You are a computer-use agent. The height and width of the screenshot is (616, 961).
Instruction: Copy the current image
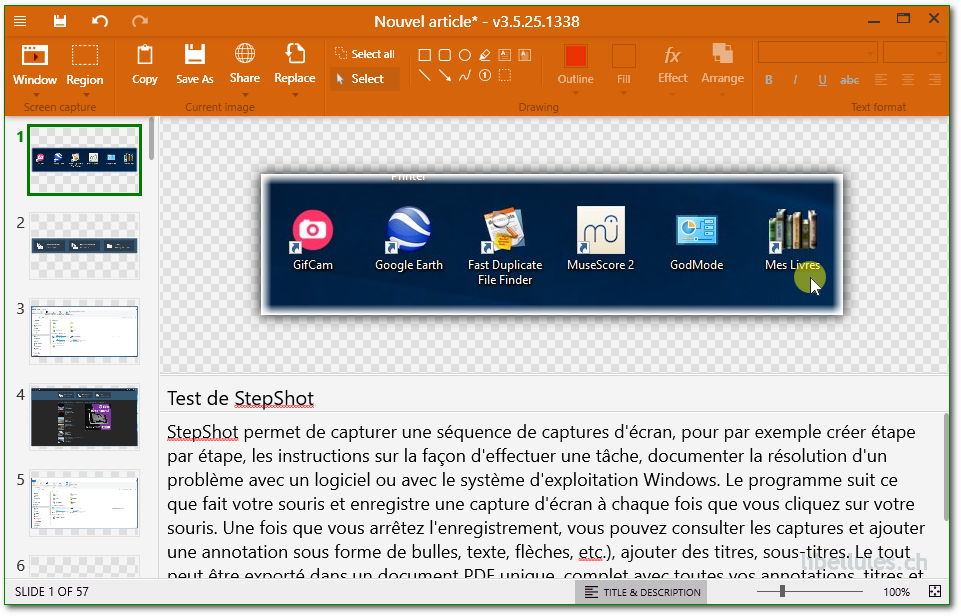click(145, 64)
